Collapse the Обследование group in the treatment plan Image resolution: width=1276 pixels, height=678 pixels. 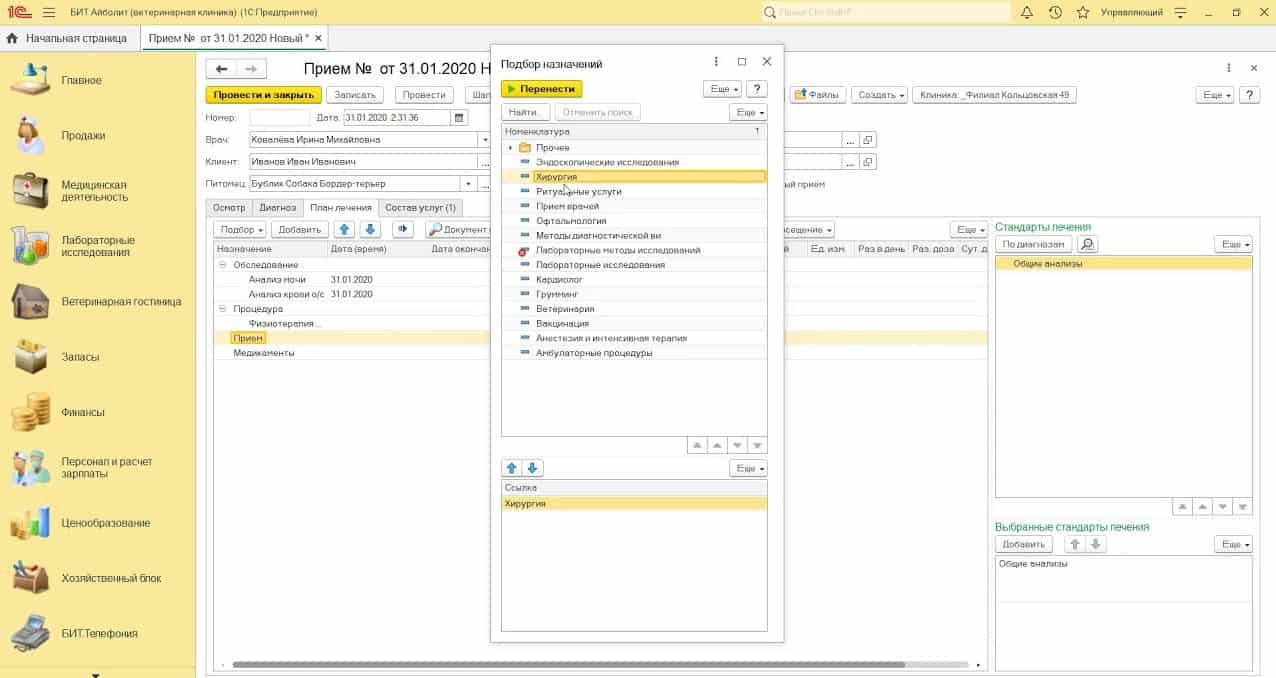223,265
